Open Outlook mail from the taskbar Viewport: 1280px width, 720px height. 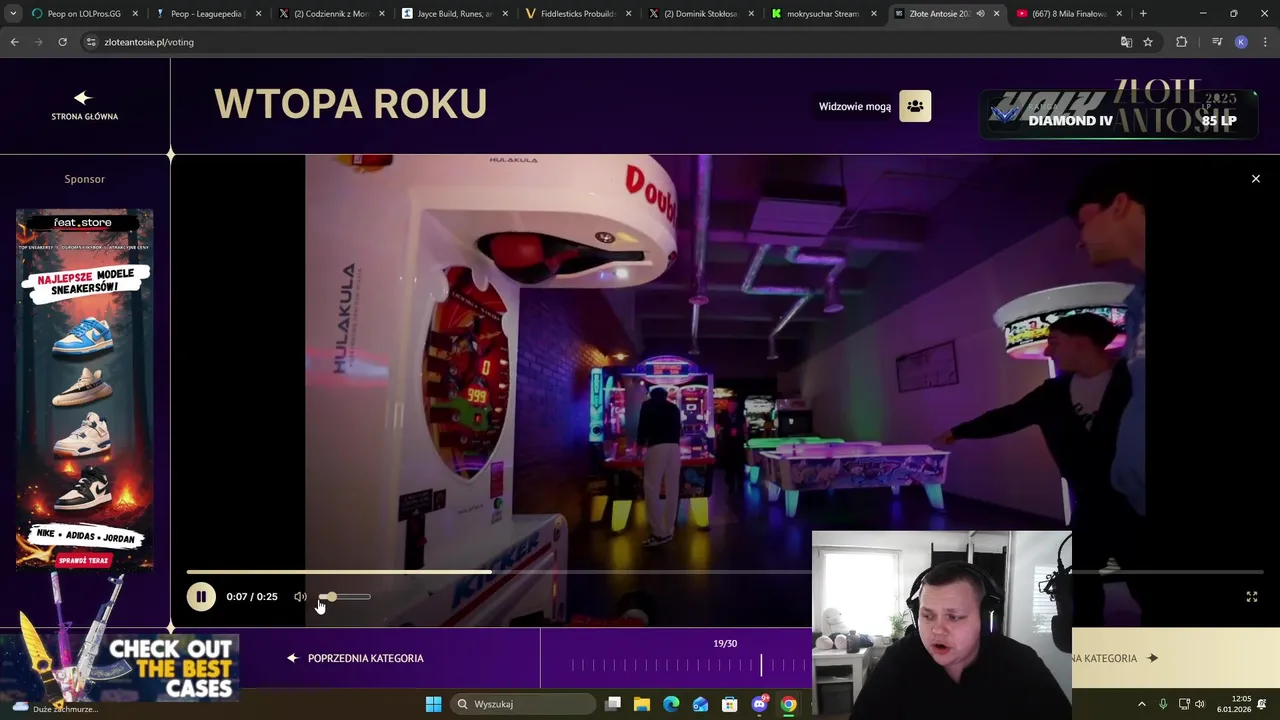(x=700, y=704)
